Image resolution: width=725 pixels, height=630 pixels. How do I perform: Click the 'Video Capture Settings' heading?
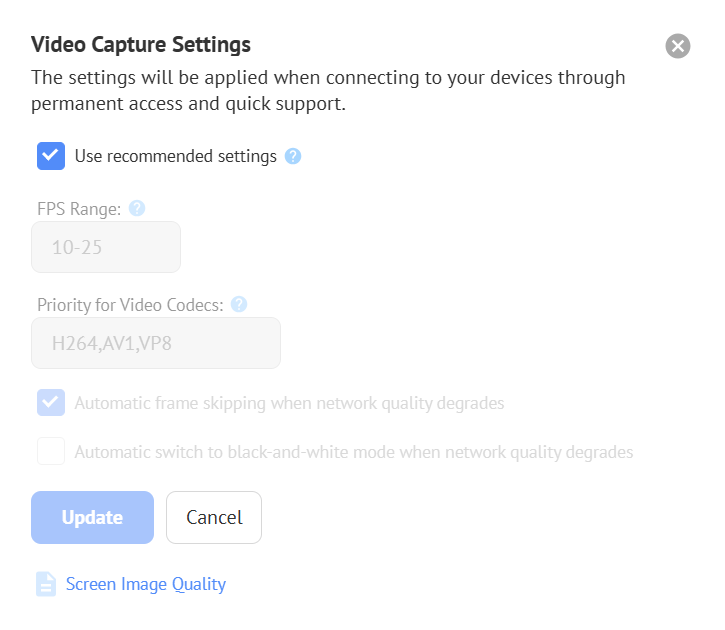(141, 45)
